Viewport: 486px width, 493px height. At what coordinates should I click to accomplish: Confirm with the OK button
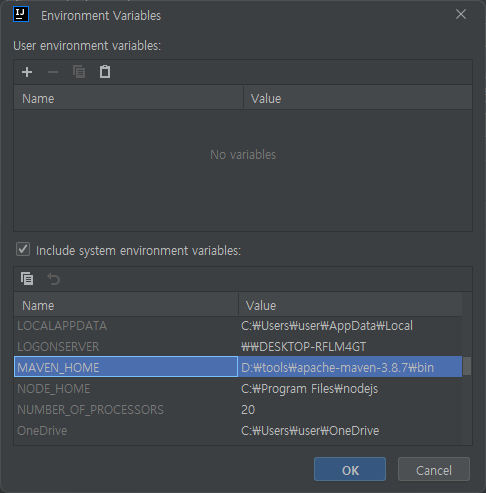tap(350, 469)
